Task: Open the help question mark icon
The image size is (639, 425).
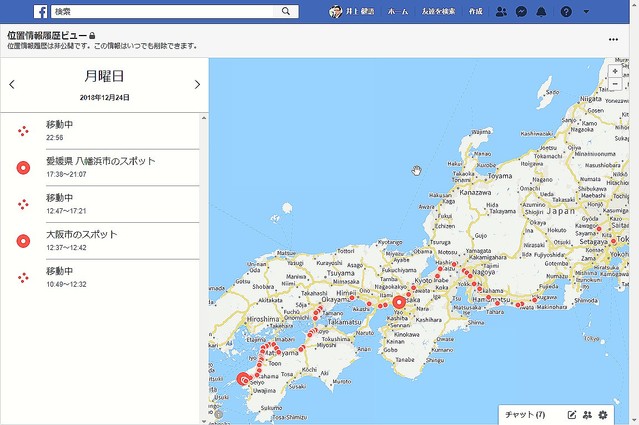Action: tap(566, 11)
